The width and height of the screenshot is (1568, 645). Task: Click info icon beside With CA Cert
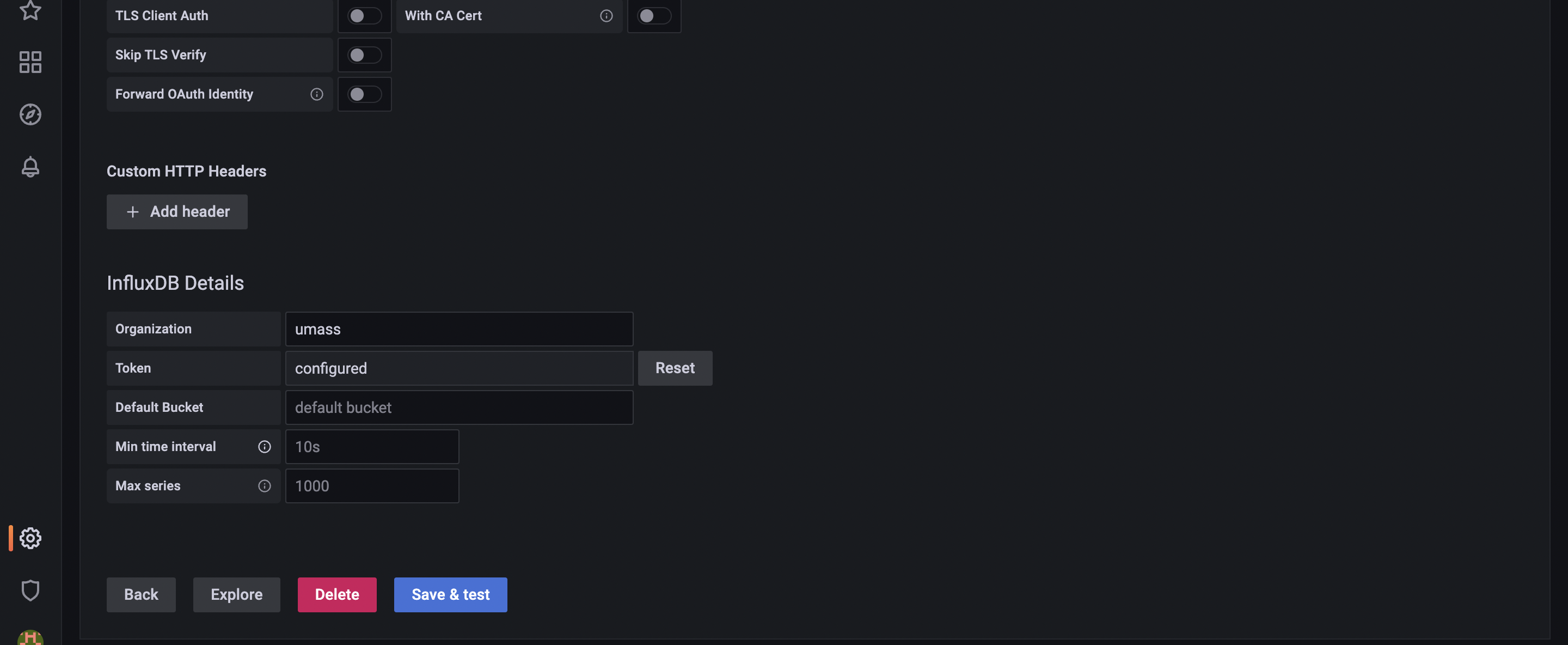(605, 16)
